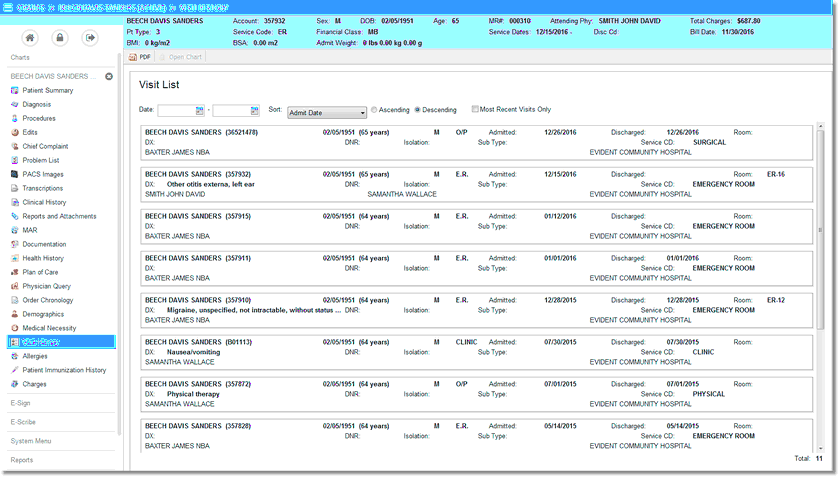
Task: Click the Reports and Attachments icon
Action: (x=15, y=216)
